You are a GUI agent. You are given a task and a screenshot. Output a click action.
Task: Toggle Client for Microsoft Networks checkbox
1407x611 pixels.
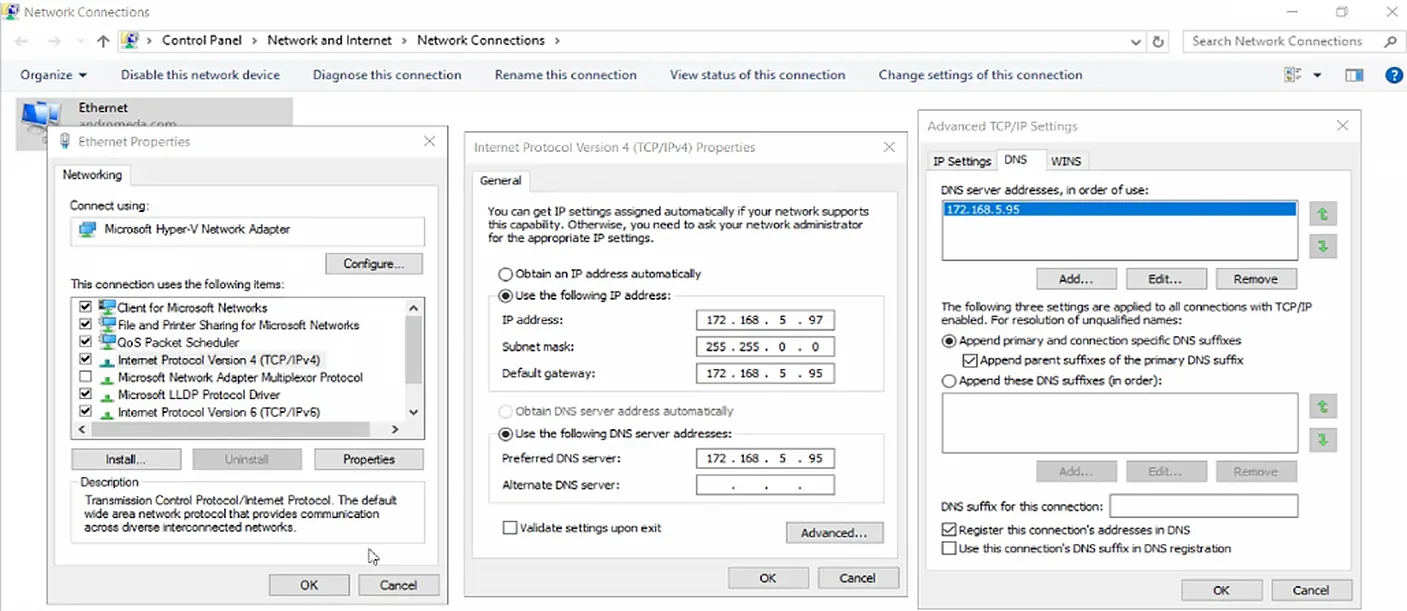click(85, 307)
